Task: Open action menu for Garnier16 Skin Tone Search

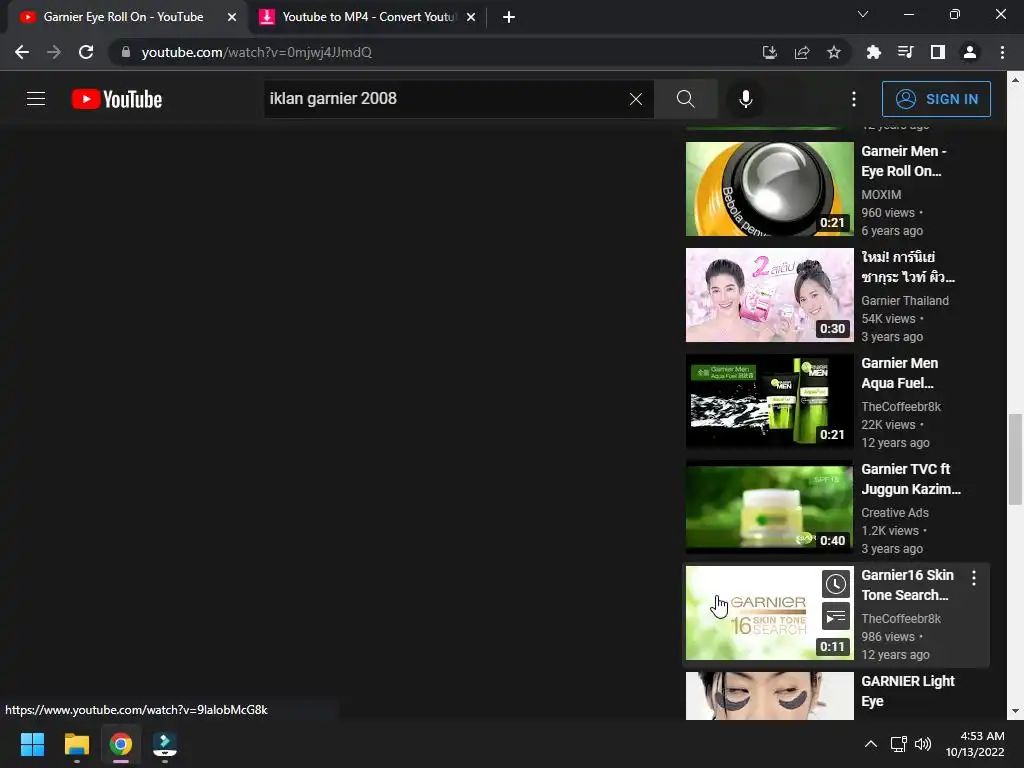Action: (974, 577)
